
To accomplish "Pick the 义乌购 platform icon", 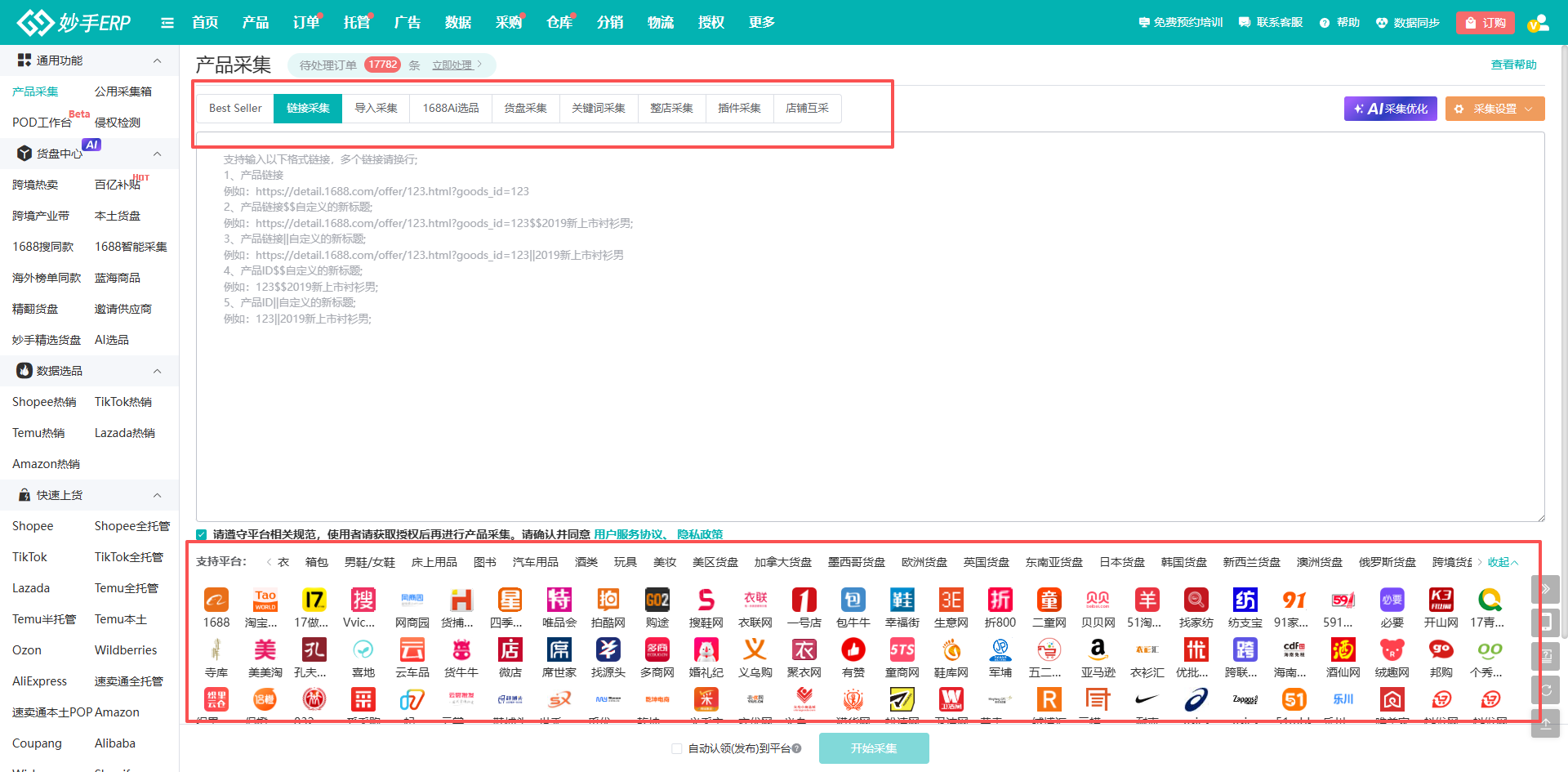I will point(755,650).
